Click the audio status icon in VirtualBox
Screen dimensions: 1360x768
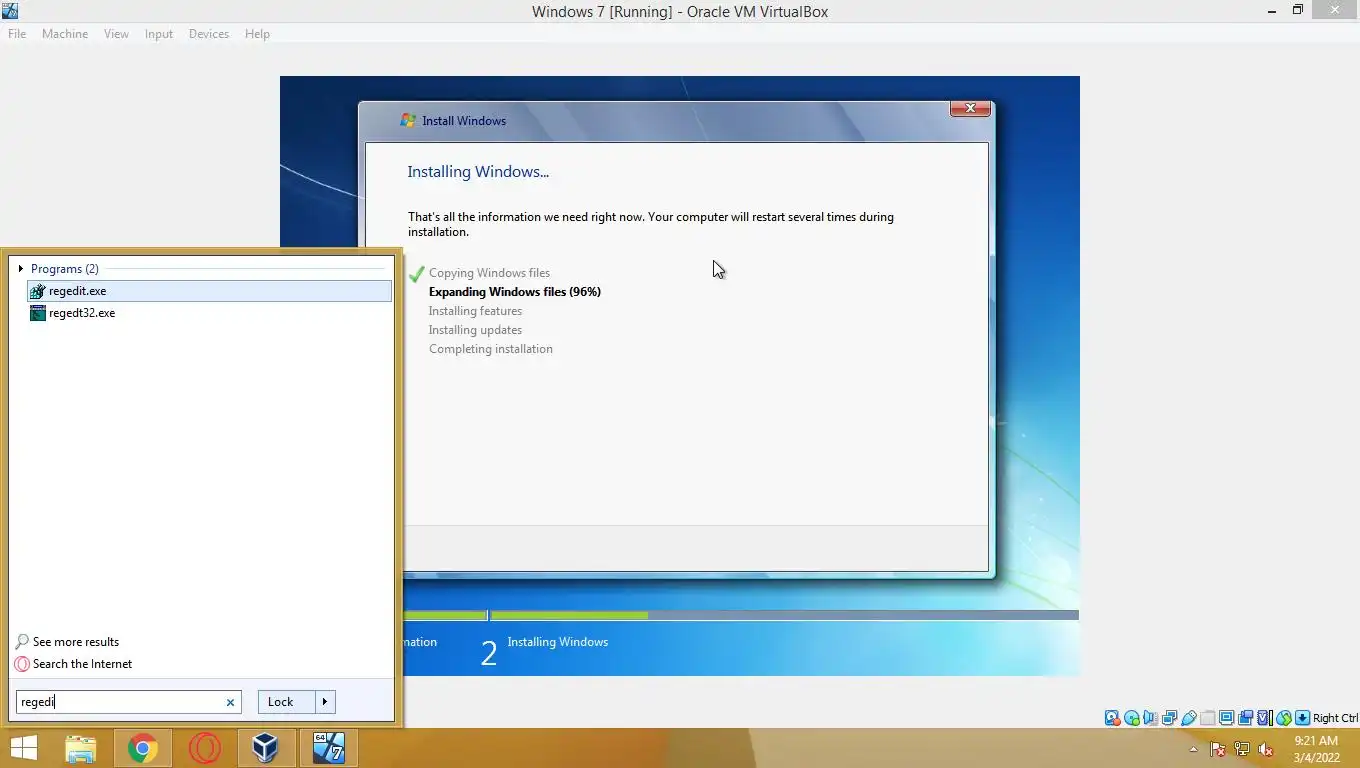[1150, 718]
